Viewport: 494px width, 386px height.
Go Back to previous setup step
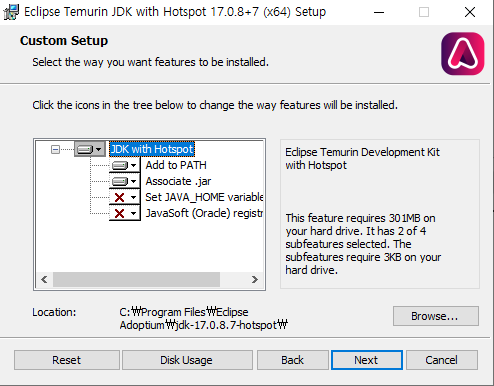293,360
